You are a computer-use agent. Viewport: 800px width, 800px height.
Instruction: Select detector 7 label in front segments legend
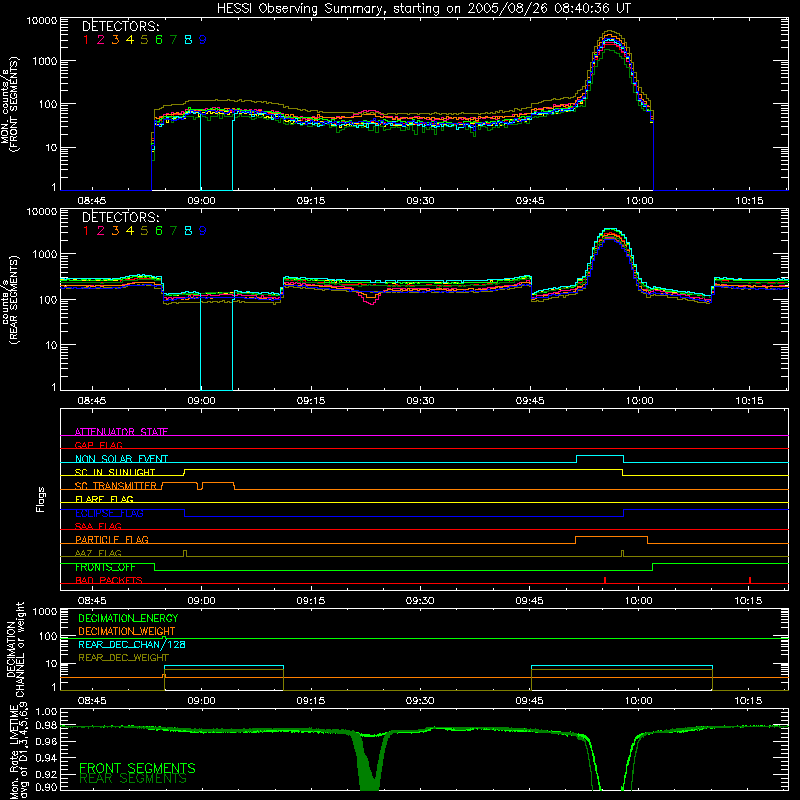point(173,39)
